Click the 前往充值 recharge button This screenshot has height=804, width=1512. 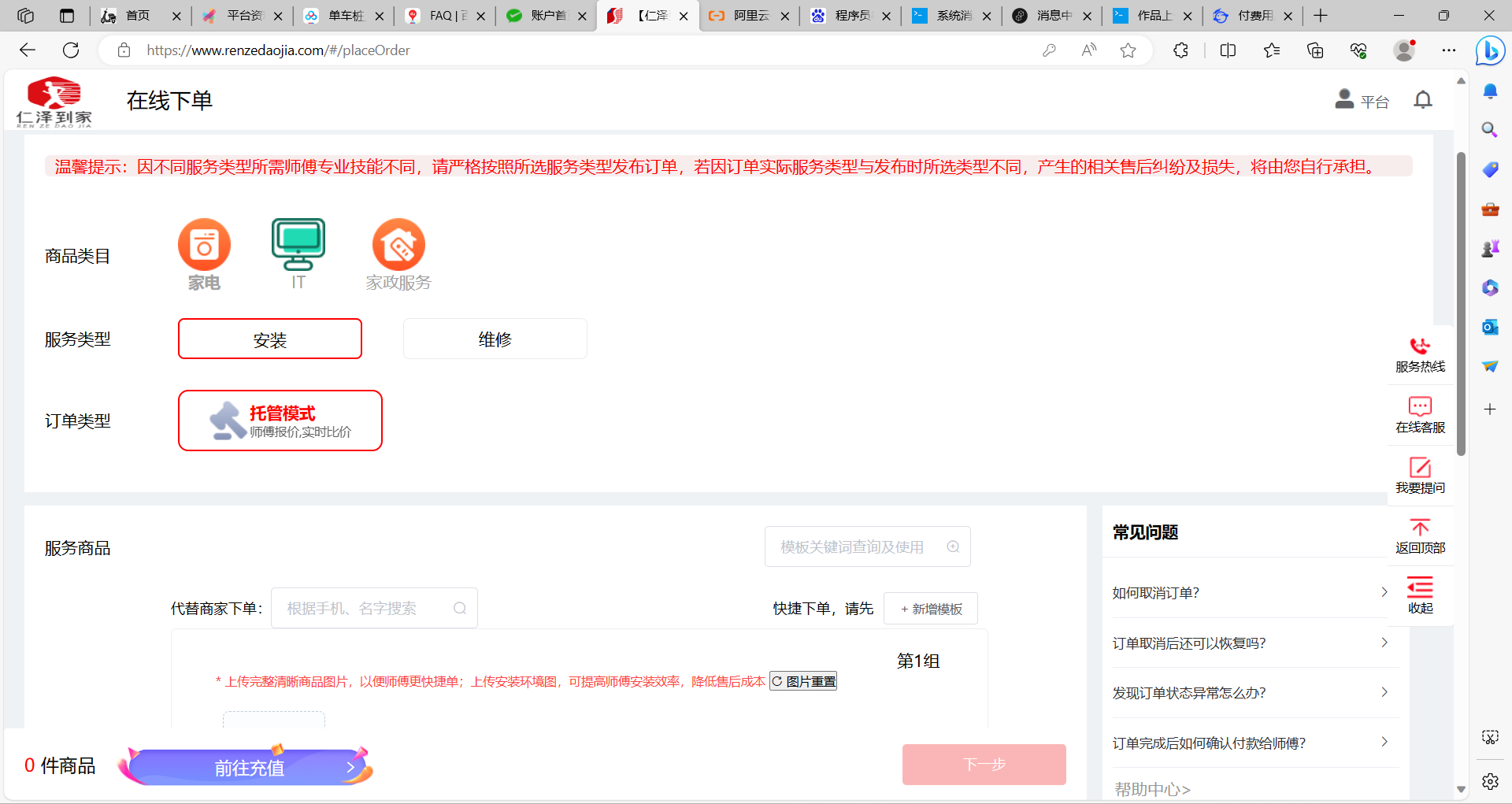(x=248, y=767)
